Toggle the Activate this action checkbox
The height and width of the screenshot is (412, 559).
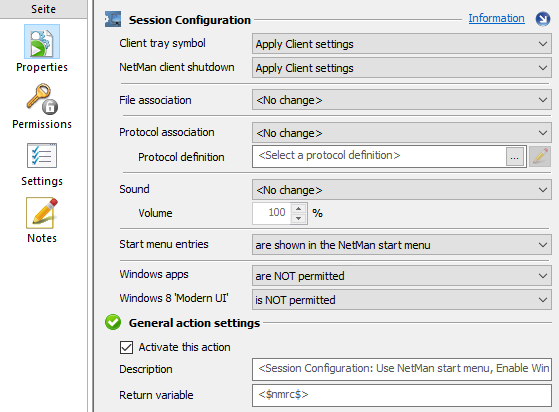(126, 347)
